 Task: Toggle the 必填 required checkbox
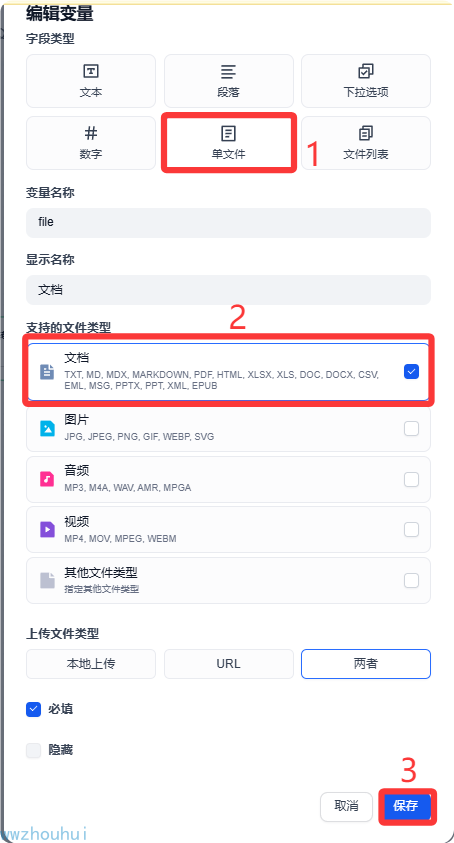coord(33,710)
